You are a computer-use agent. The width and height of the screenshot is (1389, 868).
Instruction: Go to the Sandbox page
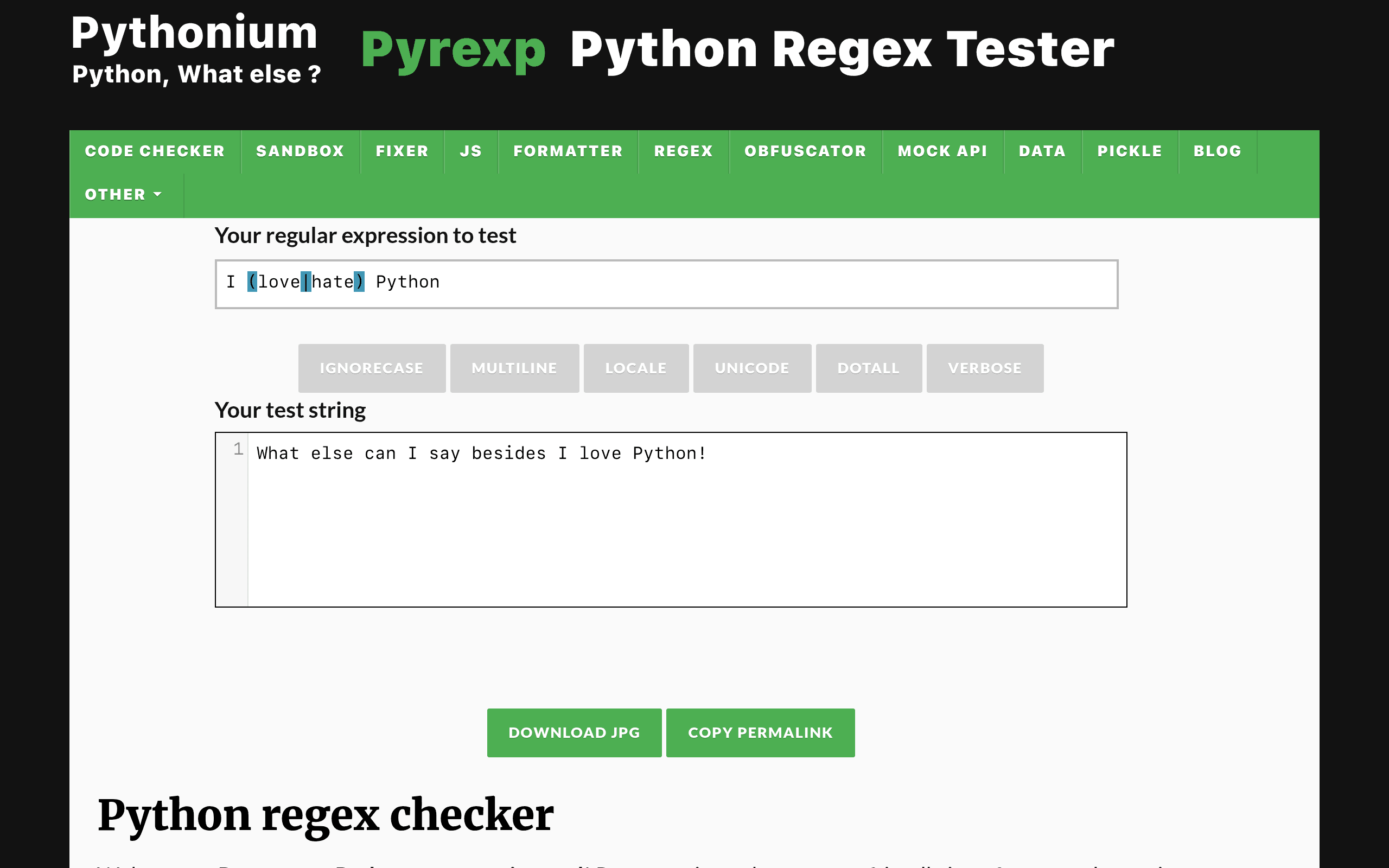300,151
